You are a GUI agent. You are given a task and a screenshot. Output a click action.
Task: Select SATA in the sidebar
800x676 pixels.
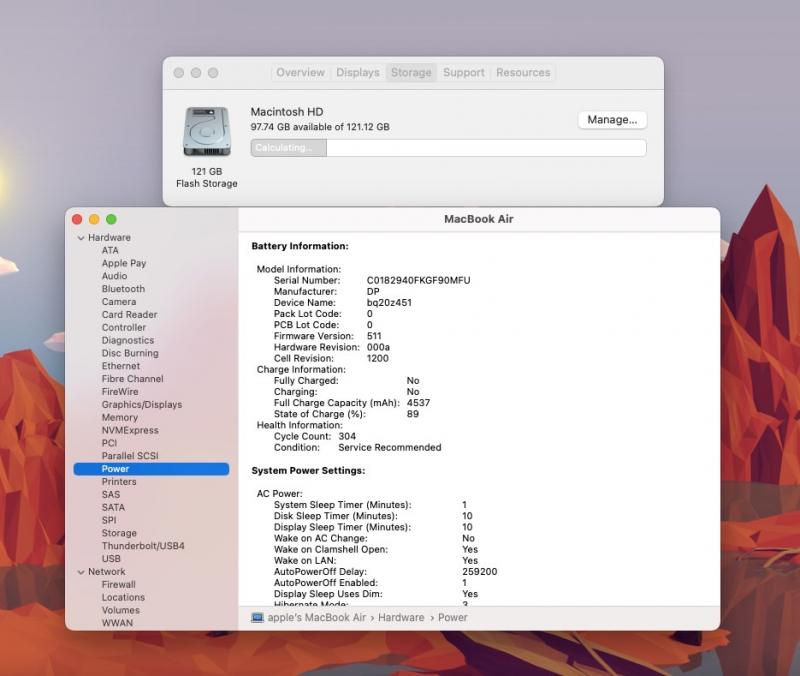coord(113,507)
